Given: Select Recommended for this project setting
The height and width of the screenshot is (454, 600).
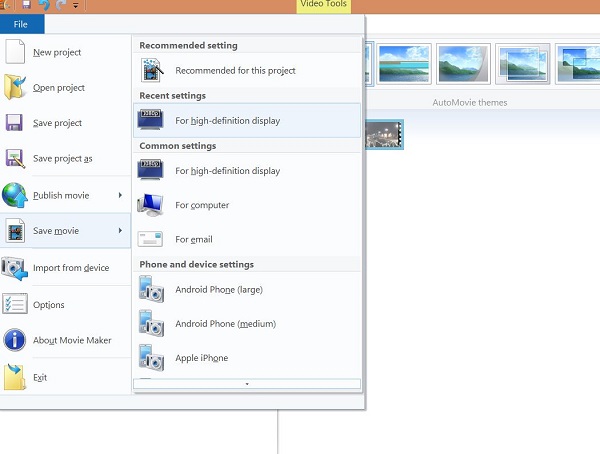Looking at the screenshot, I should pos(247,70).
